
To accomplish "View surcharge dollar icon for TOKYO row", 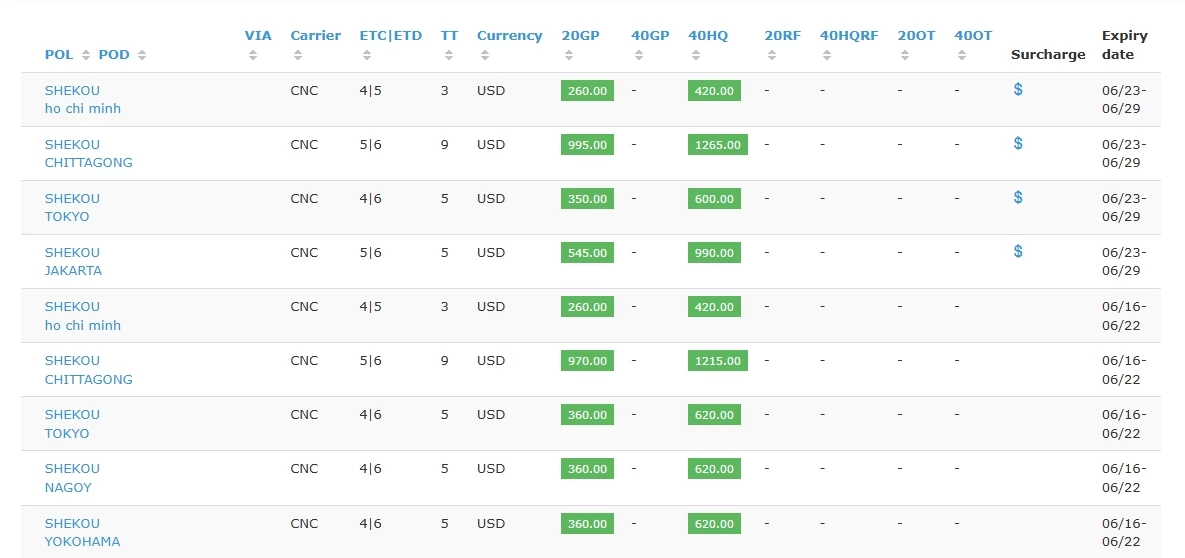I will tap(1018, 197).
